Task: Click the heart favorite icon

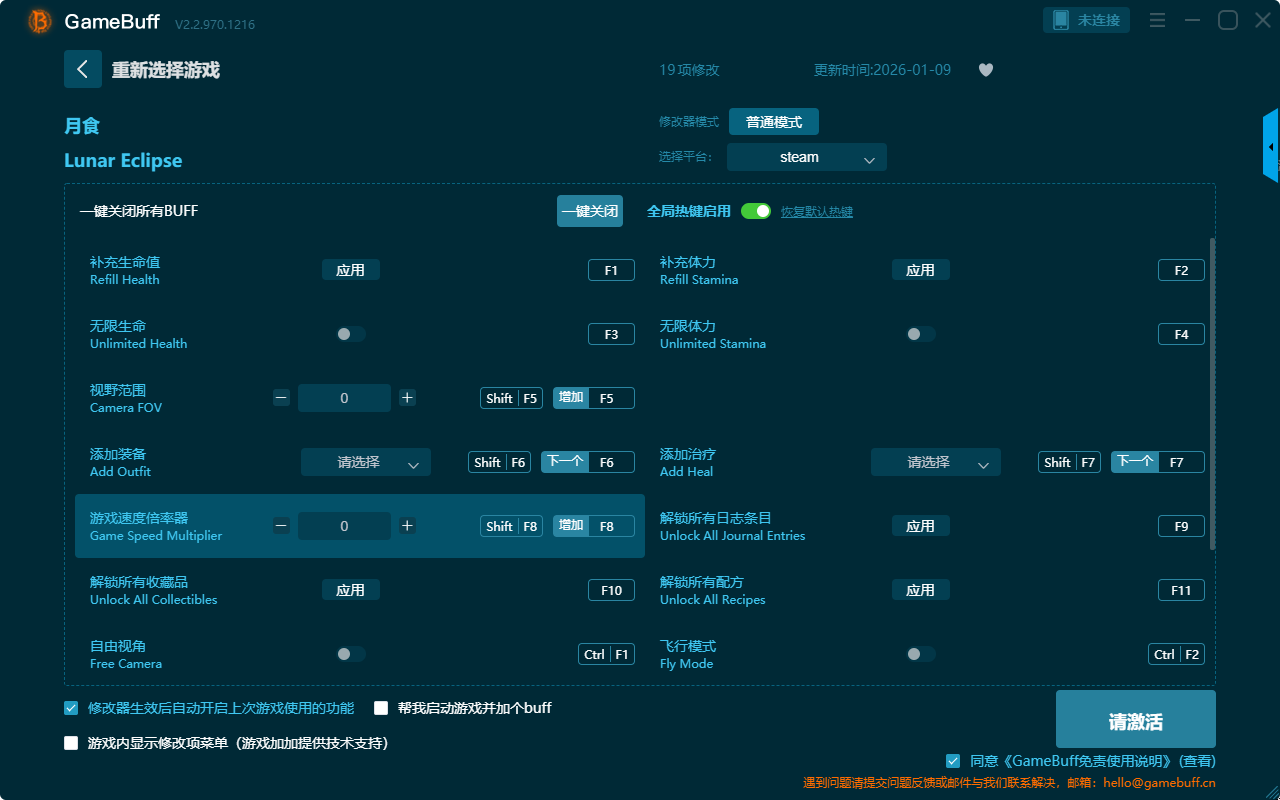Action: 985,70
